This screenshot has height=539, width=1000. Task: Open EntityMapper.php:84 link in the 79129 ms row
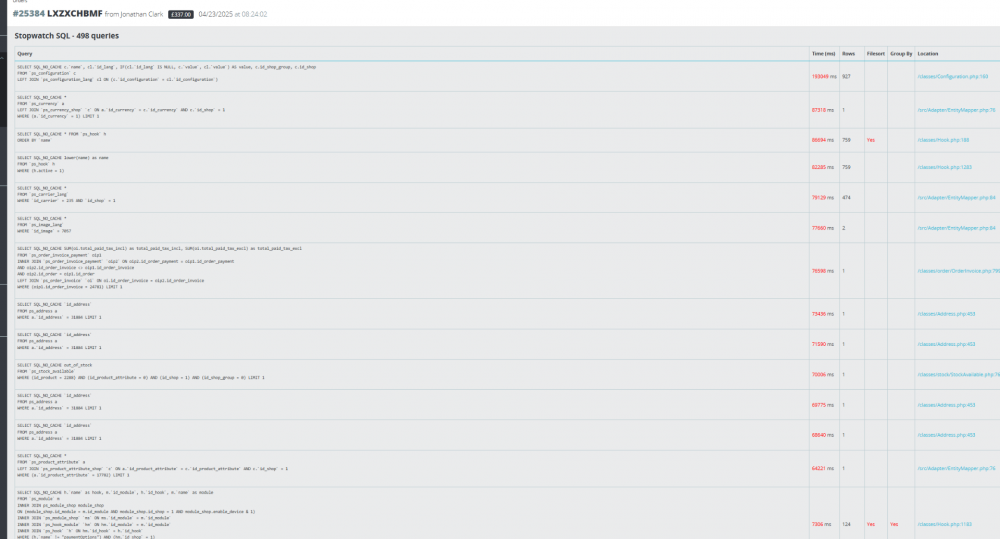956,198
